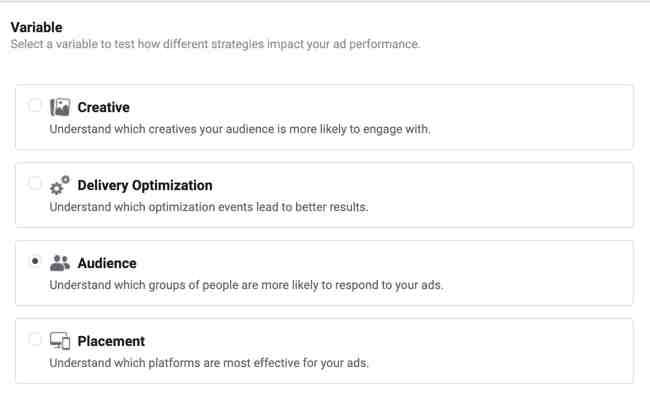Screen dimensions: 650x418
Task: Select the Placement radio button
Action: coord(35,339)
